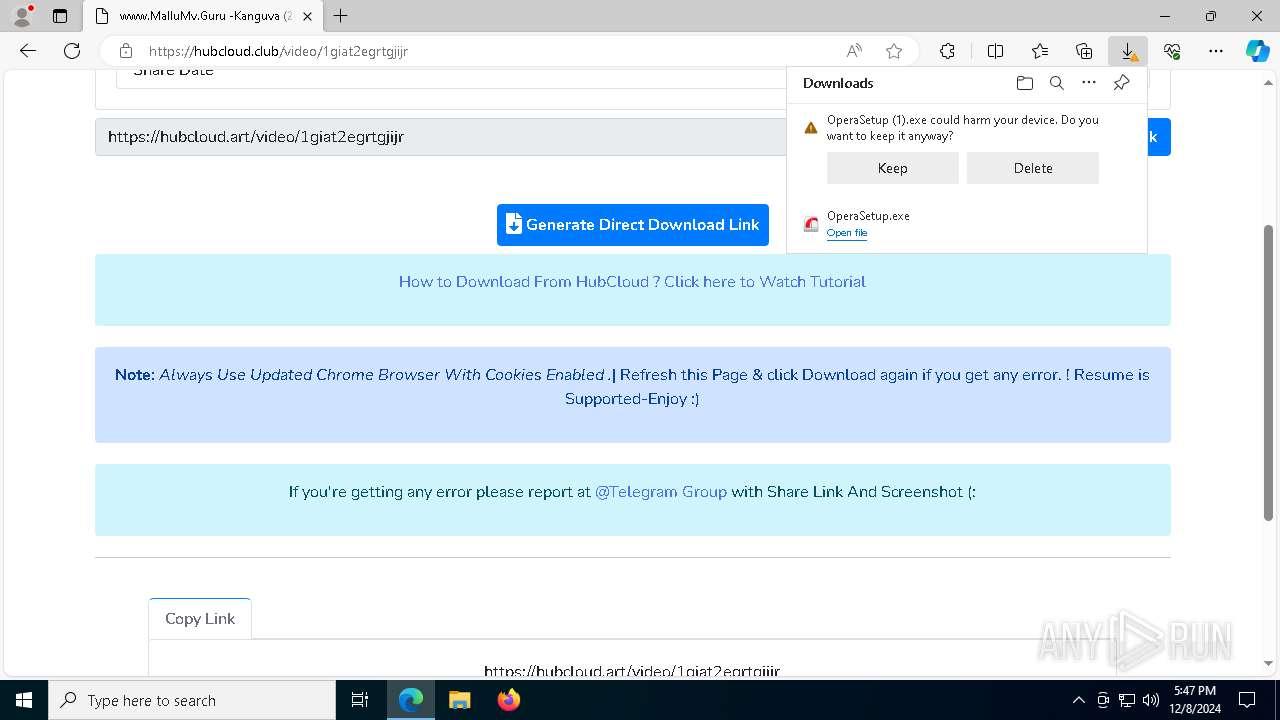The height and width of the screenshot is (720, 1280).
Task: Open the volume control tray icon
Action: tap(1150, 700)
